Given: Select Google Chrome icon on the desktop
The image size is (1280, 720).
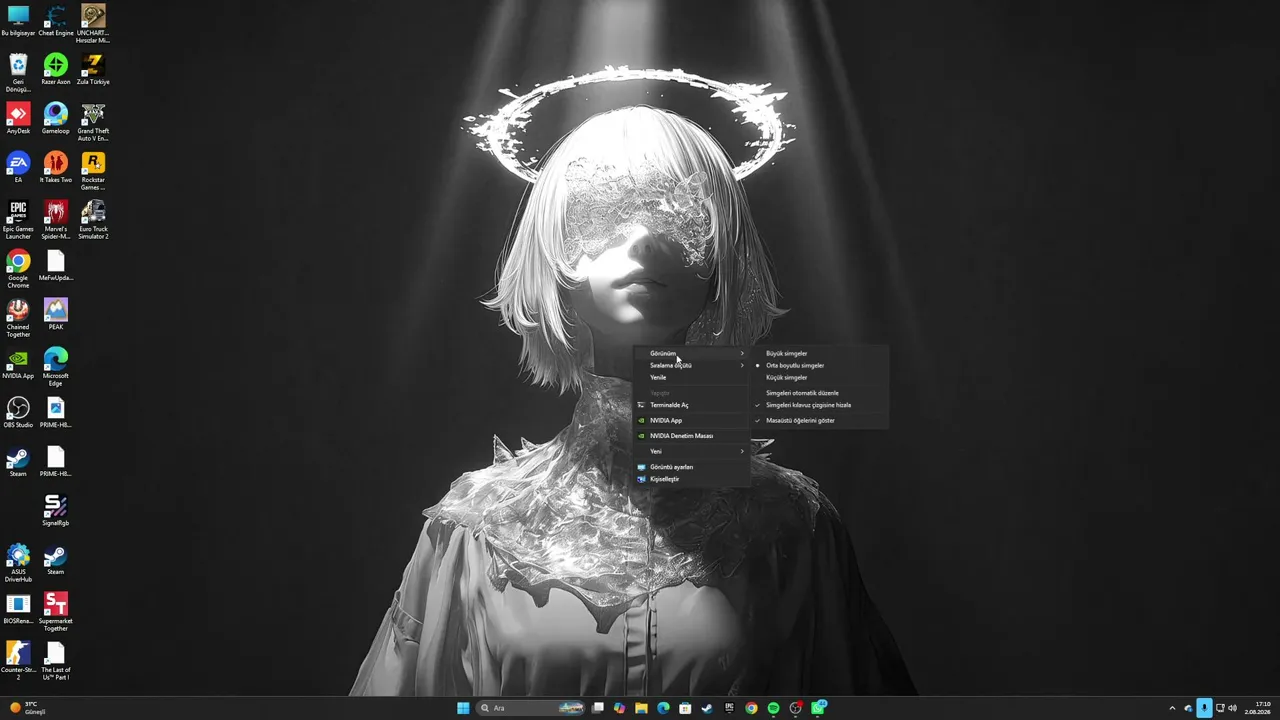Looking at the screenshot, I should point(18,269).
